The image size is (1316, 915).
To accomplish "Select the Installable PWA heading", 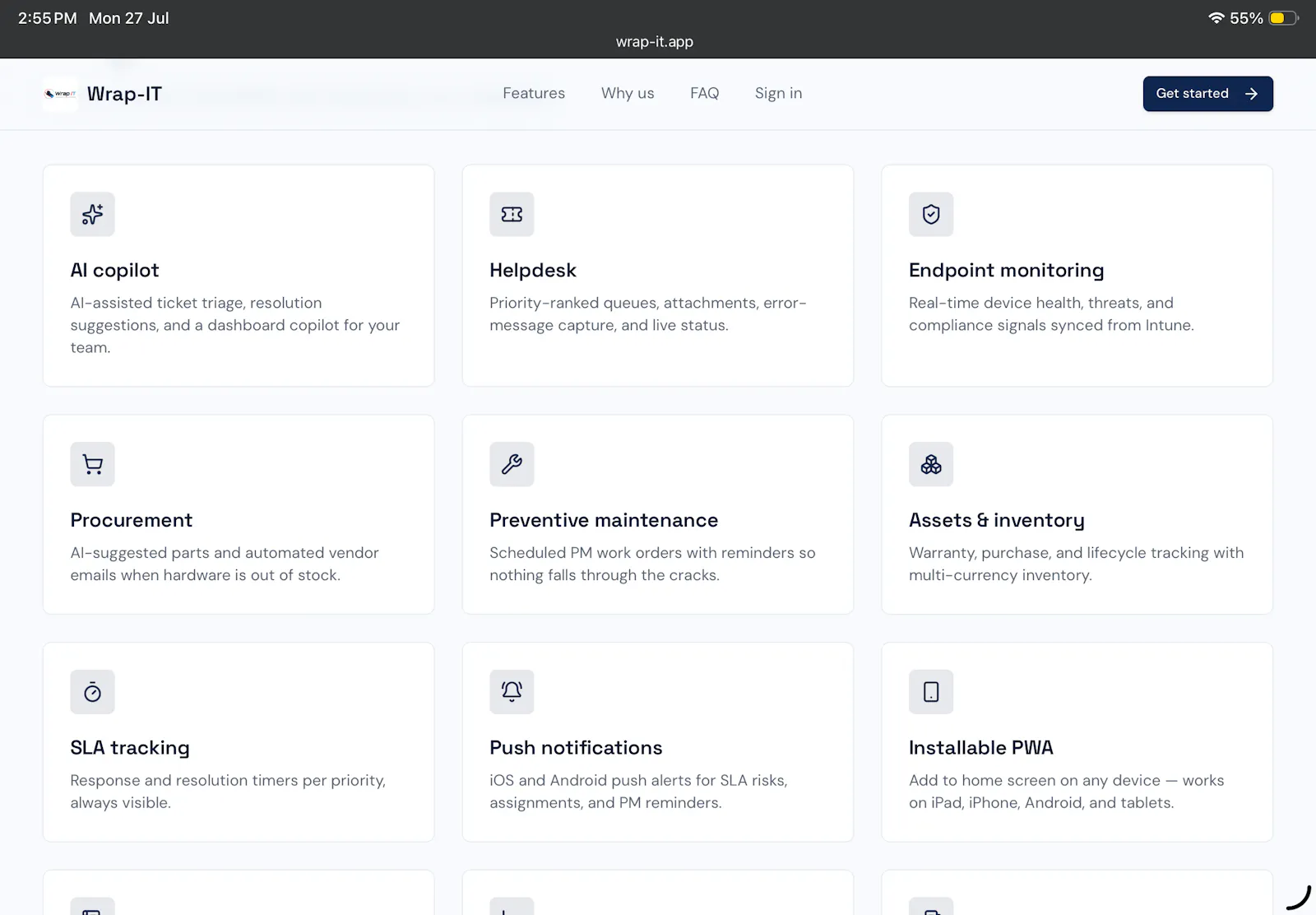I will click(x=980, y=747).
